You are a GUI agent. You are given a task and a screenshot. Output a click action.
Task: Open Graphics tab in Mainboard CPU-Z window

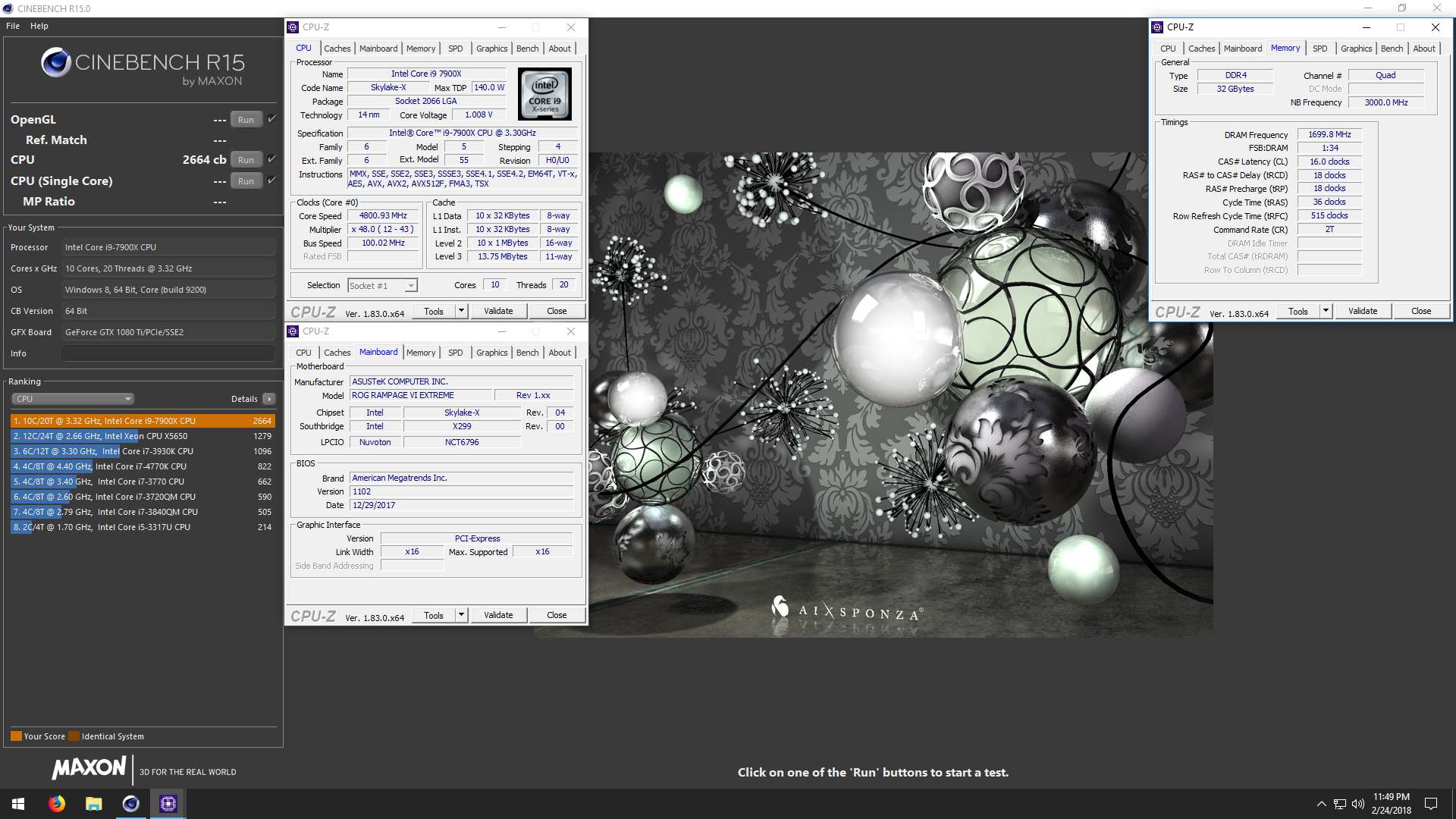(491, 353)
